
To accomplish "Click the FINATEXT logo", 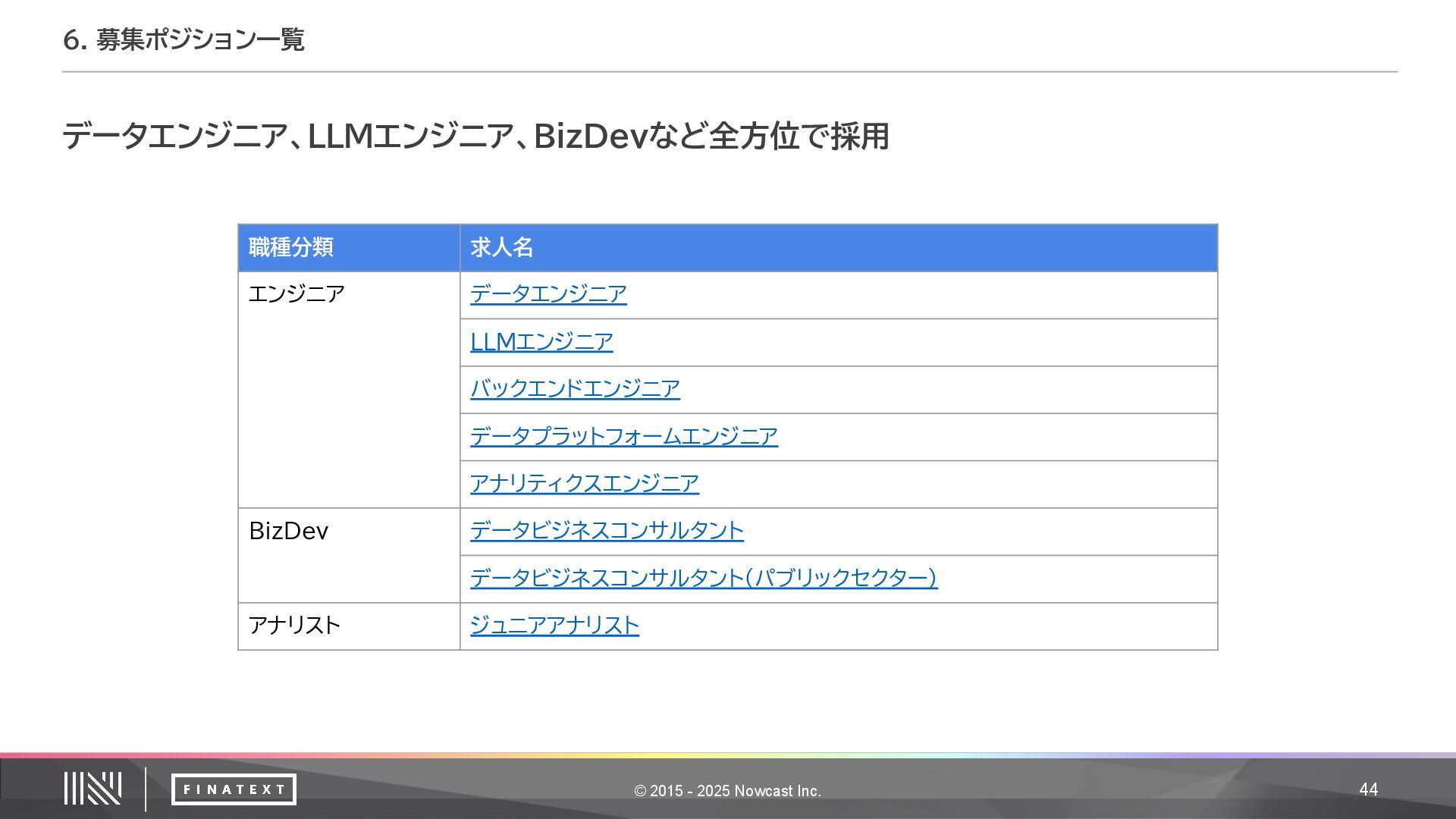I will [x=234, y=789].
